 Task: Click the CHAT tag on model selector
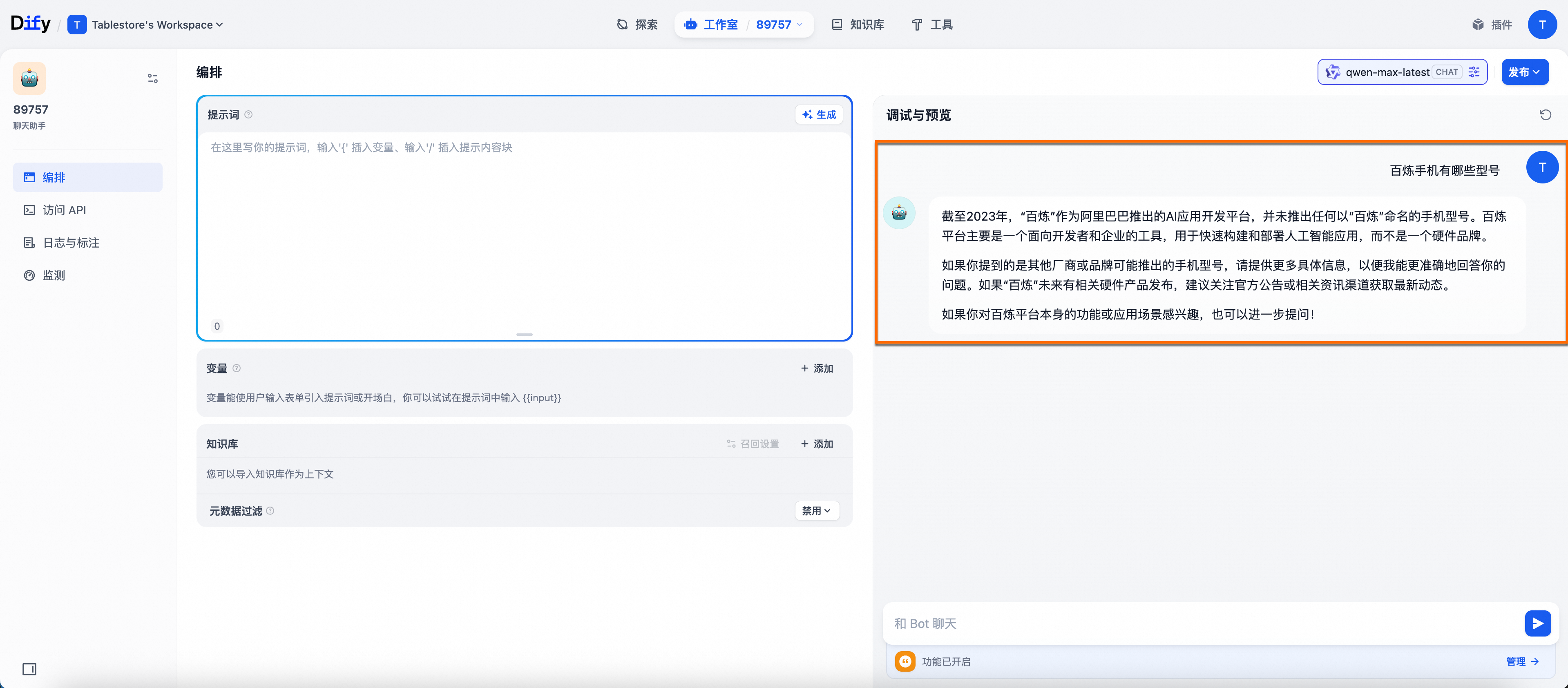(x=1446, y=72)
